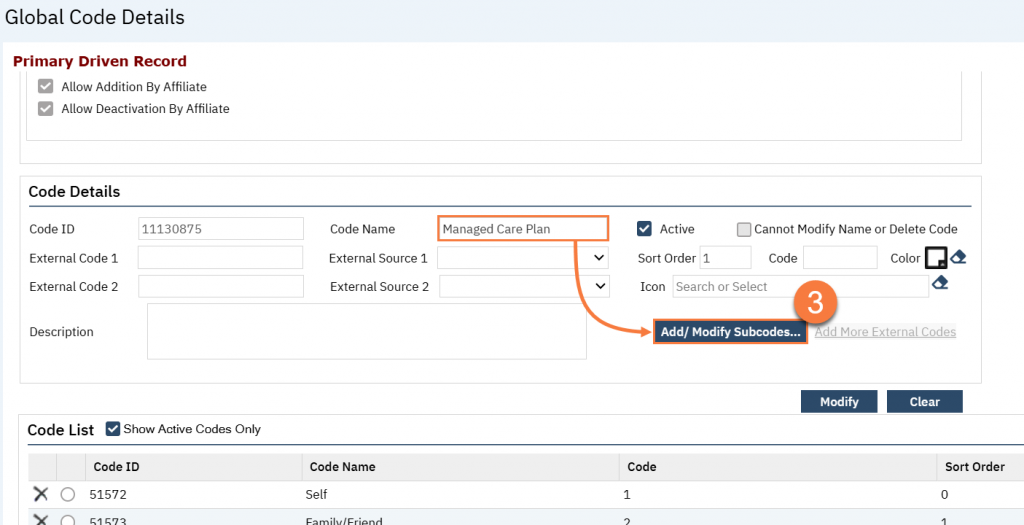
Task: Toggle Allow Deactivation By Affiliate checkbox
Action: [x=45, y=108]
